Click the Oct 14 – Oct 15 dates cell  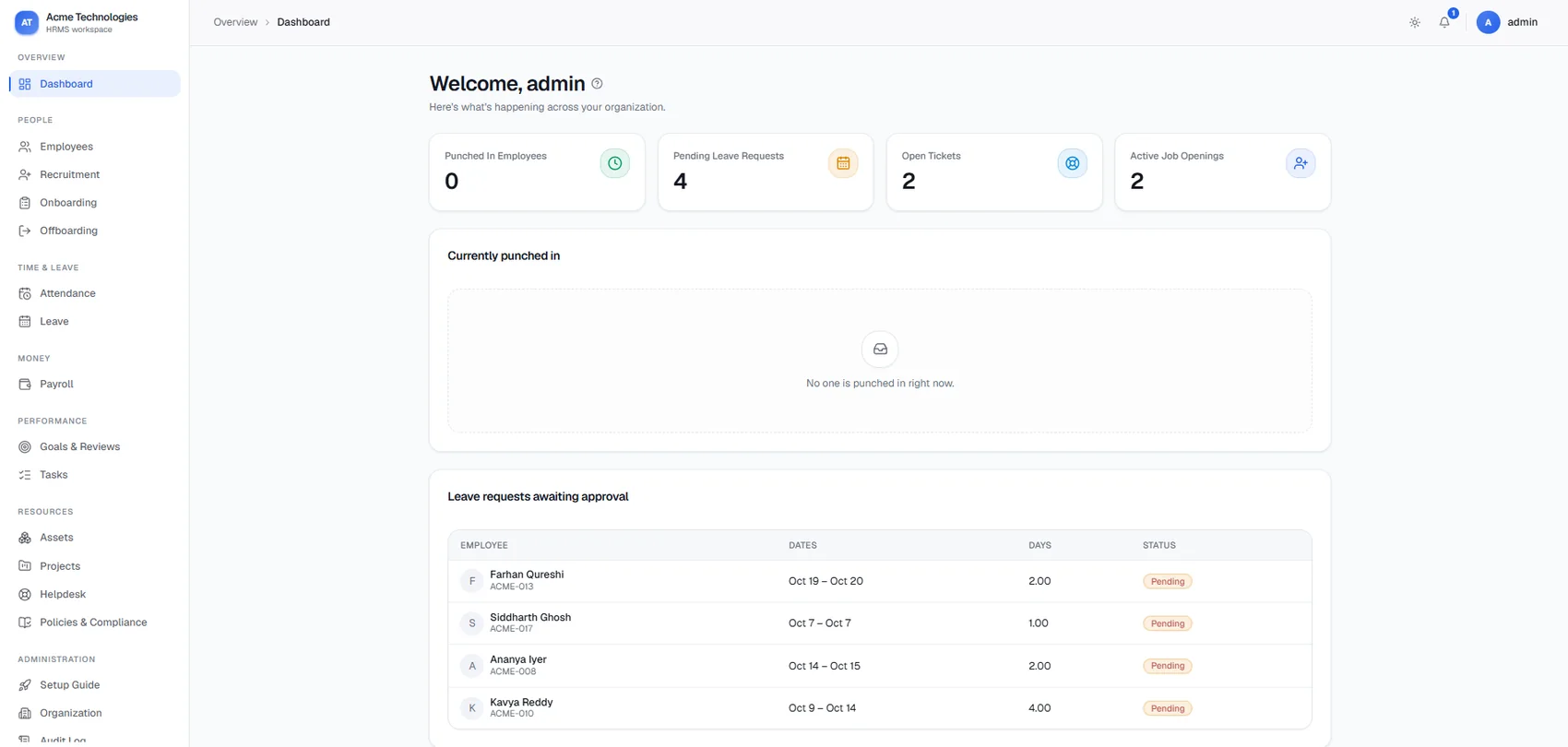(x=825, y=666)
